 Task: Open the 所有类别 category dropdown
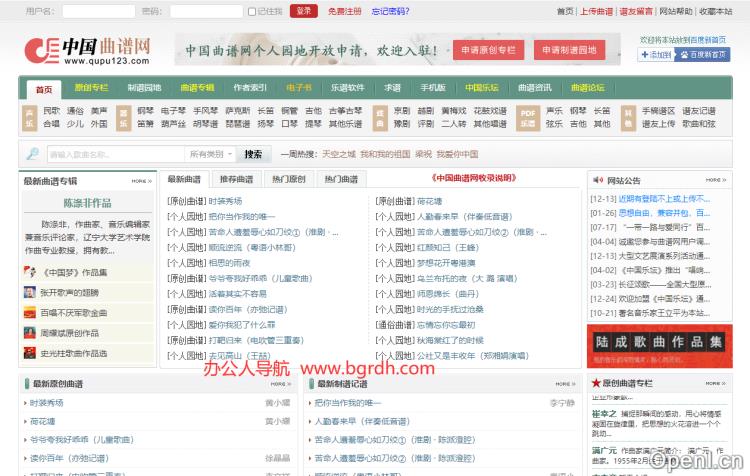click(x=210, y=154)
